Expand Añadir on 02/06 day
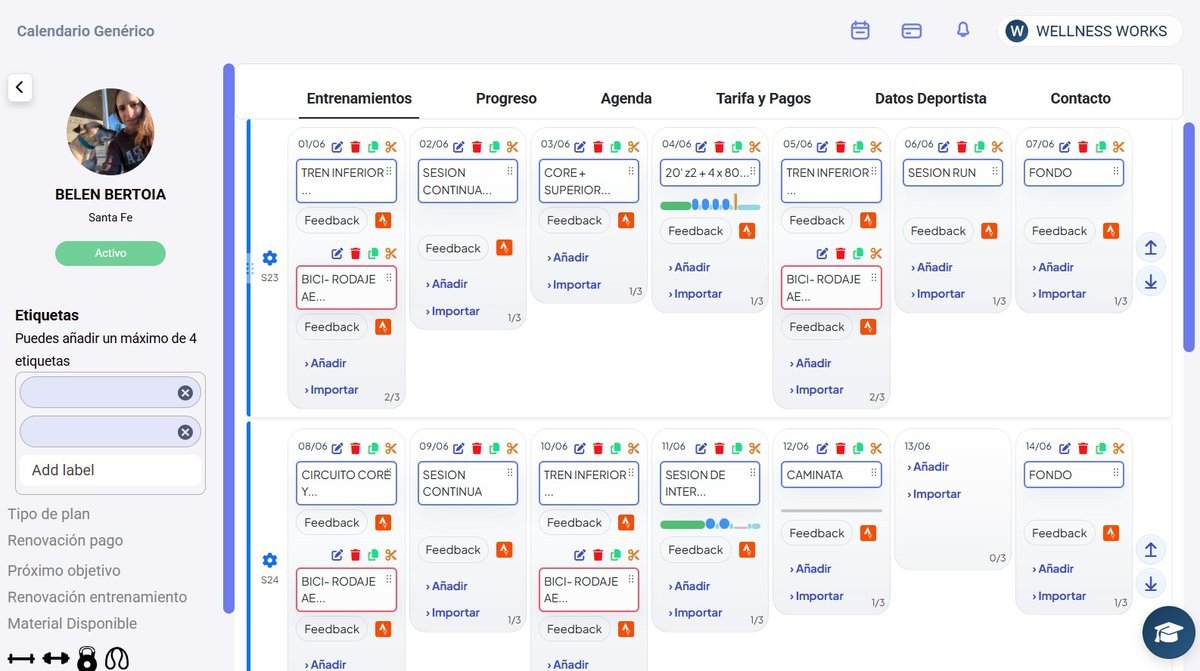The image size is (1200, 671). pyautogui.click(x=446, y=284)
